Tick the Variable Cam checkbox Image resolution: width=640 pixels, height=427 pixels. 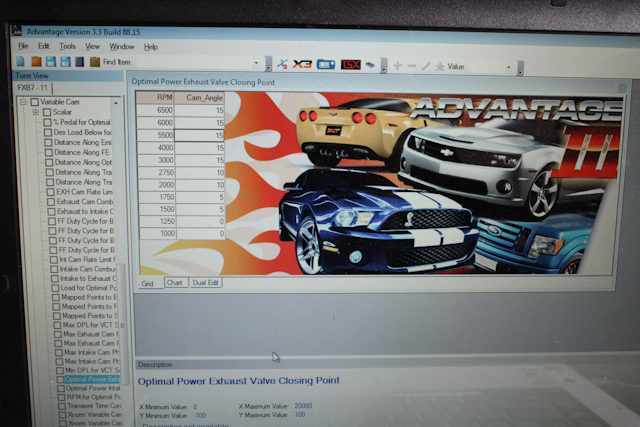point(35,102)
